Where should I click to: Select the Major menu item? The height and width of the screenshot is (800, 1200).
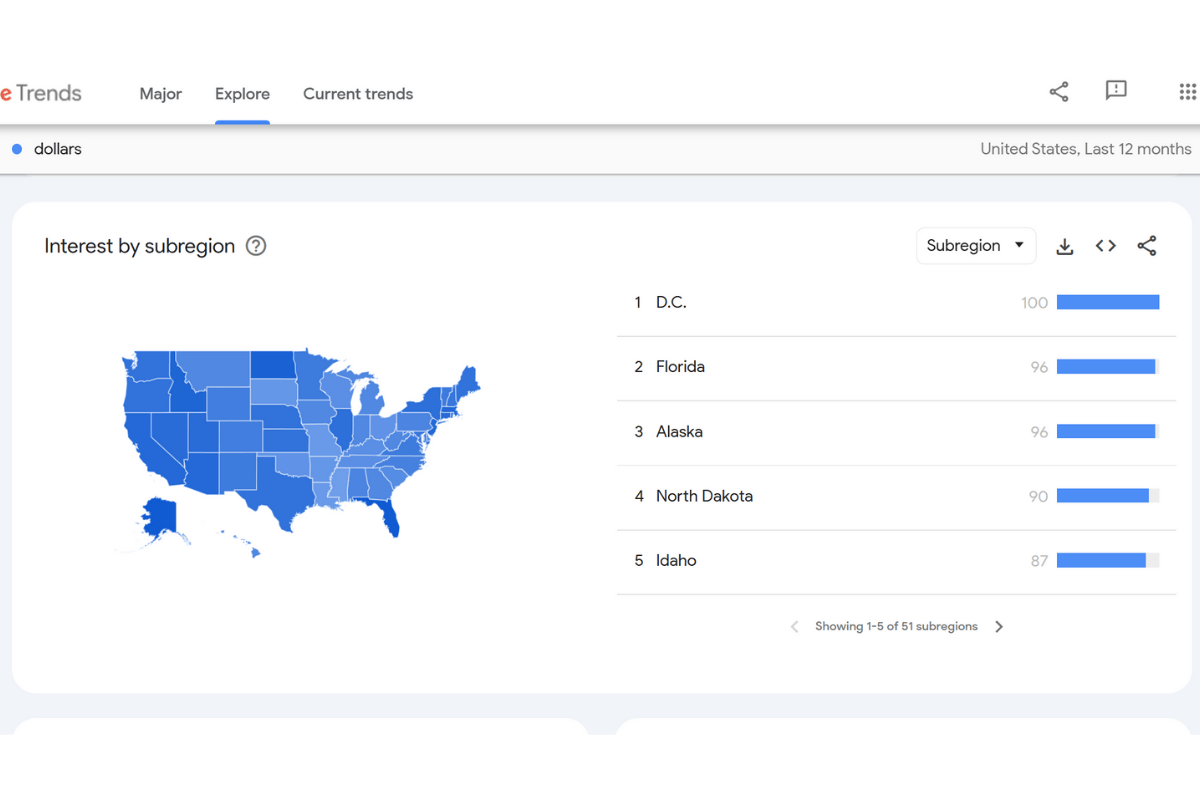pyautogui.click(x=161, y=93)
